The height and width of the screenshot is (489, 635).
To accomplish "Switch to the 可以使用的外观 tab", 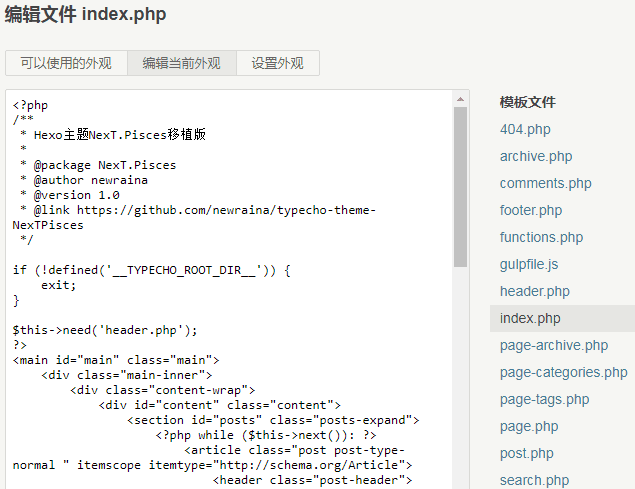I will (x=66, y=63).
